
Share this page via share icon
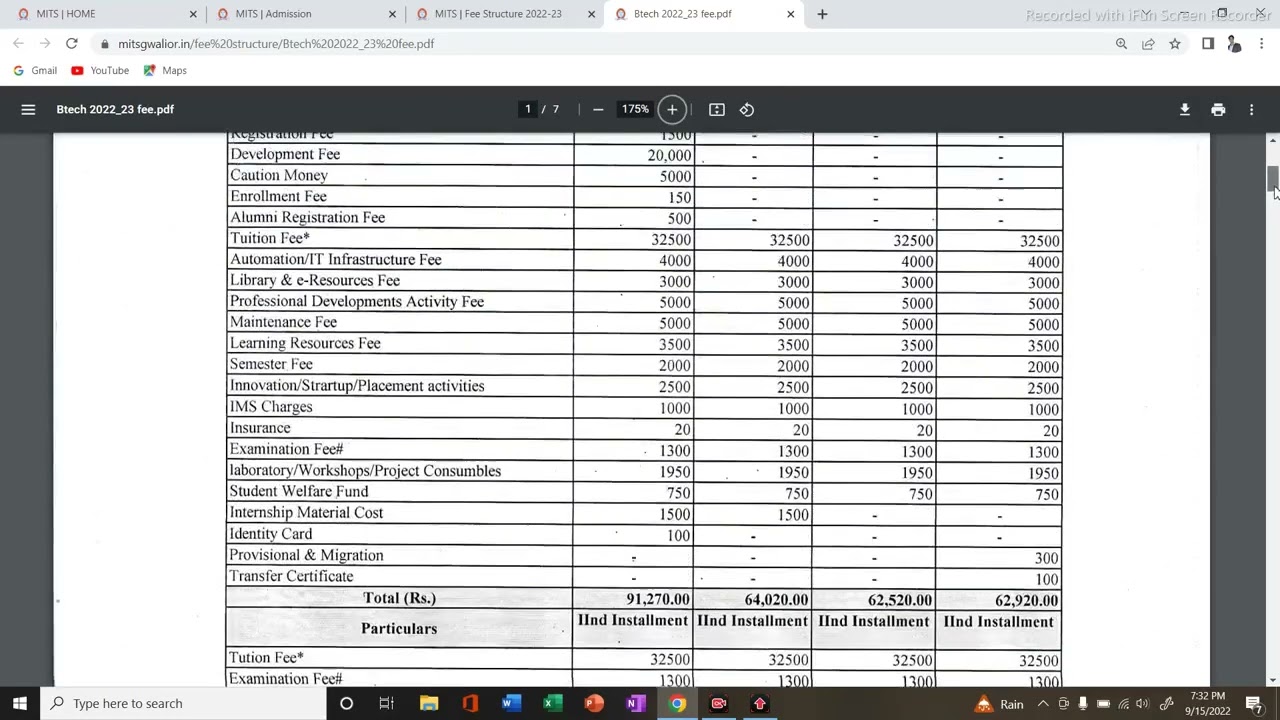click(1148, 44)
